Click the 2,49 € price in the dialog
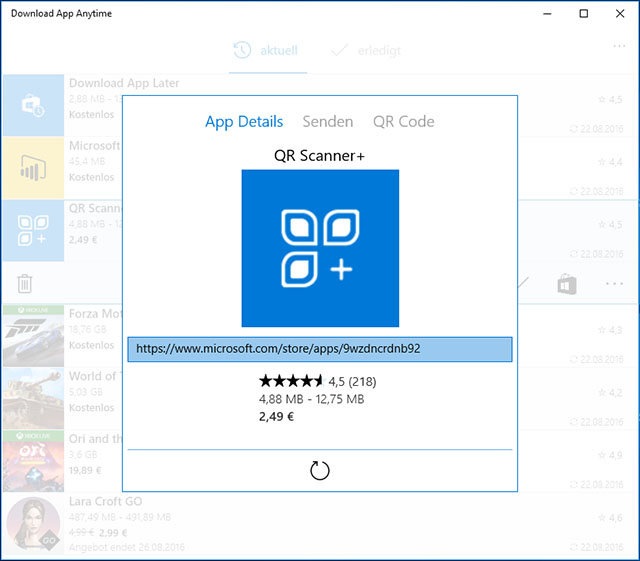Viewport: 640px width, 561px height. (x=276, y=416)
